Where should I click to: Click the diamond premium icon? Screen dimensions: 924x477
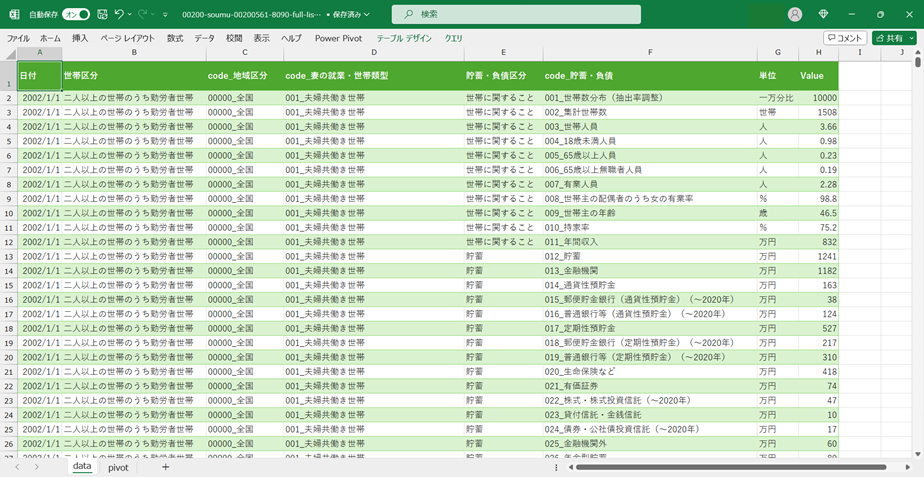click(x=823, y=14)
